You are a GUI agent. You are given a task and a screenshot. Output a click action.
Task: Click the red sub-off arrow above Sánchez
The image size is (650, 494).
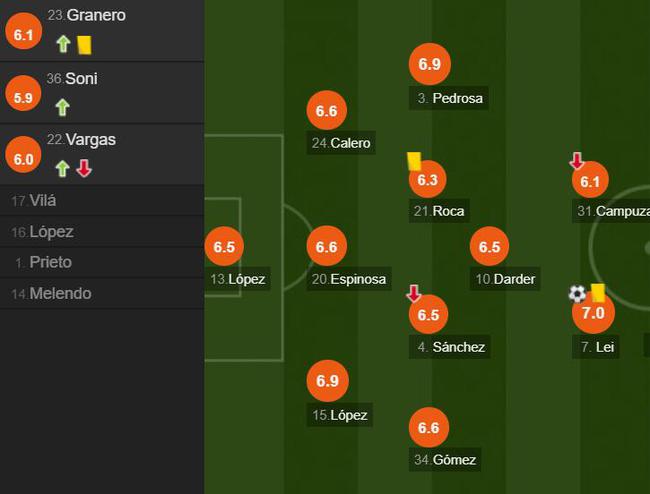pyautogui.click(x=413, y=293)
